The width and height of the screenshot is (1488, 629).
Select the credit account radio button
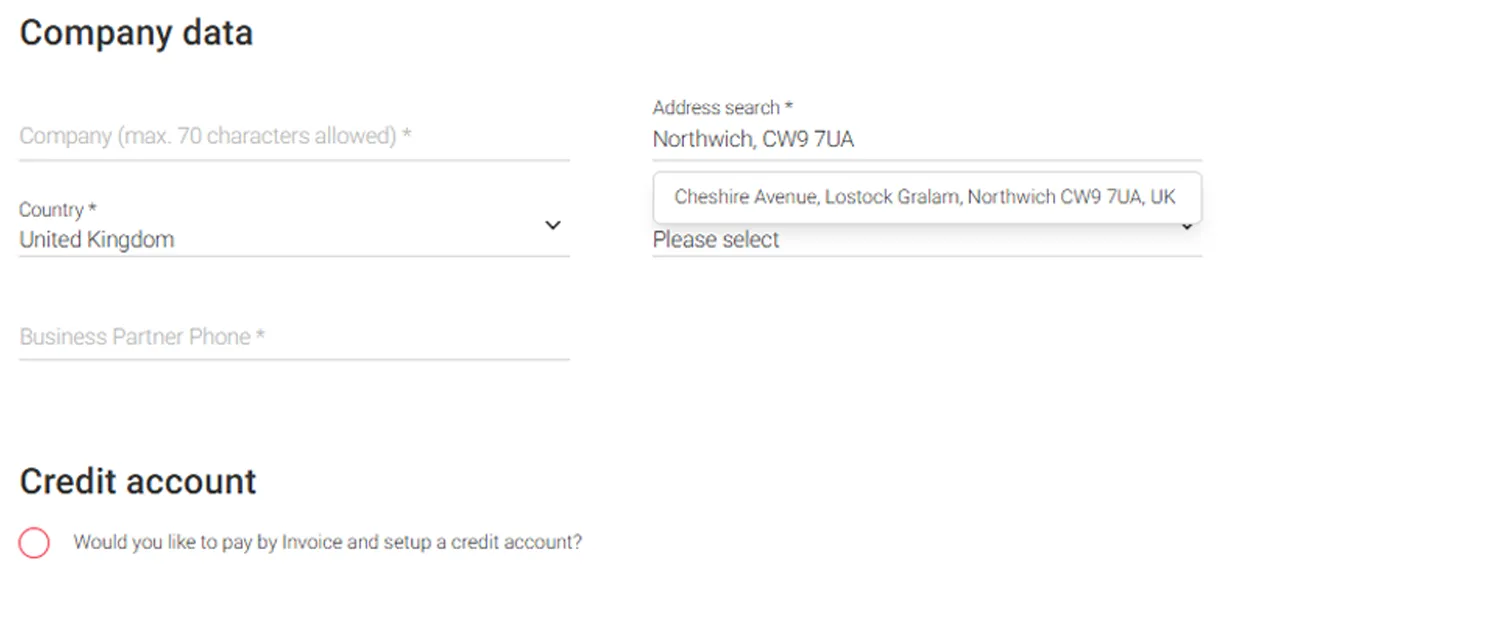point(34,543)
